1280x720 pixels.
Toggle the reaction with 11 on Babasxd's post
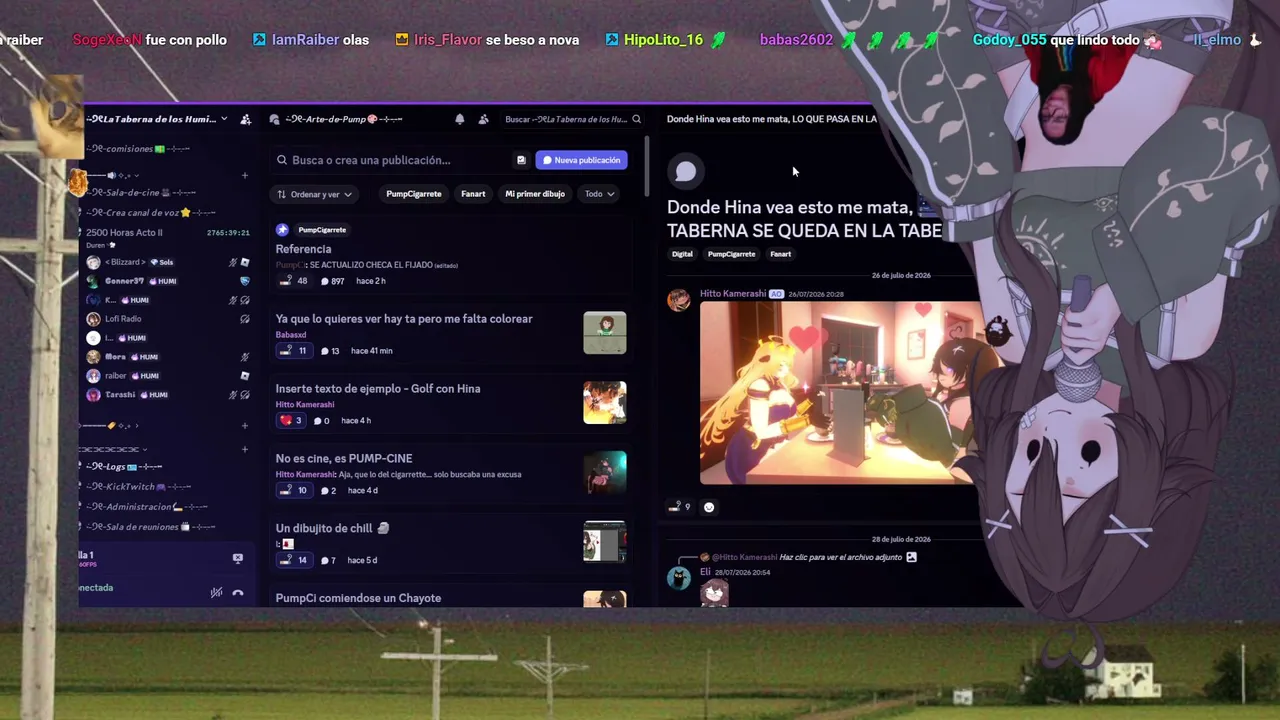coord(293,351)
